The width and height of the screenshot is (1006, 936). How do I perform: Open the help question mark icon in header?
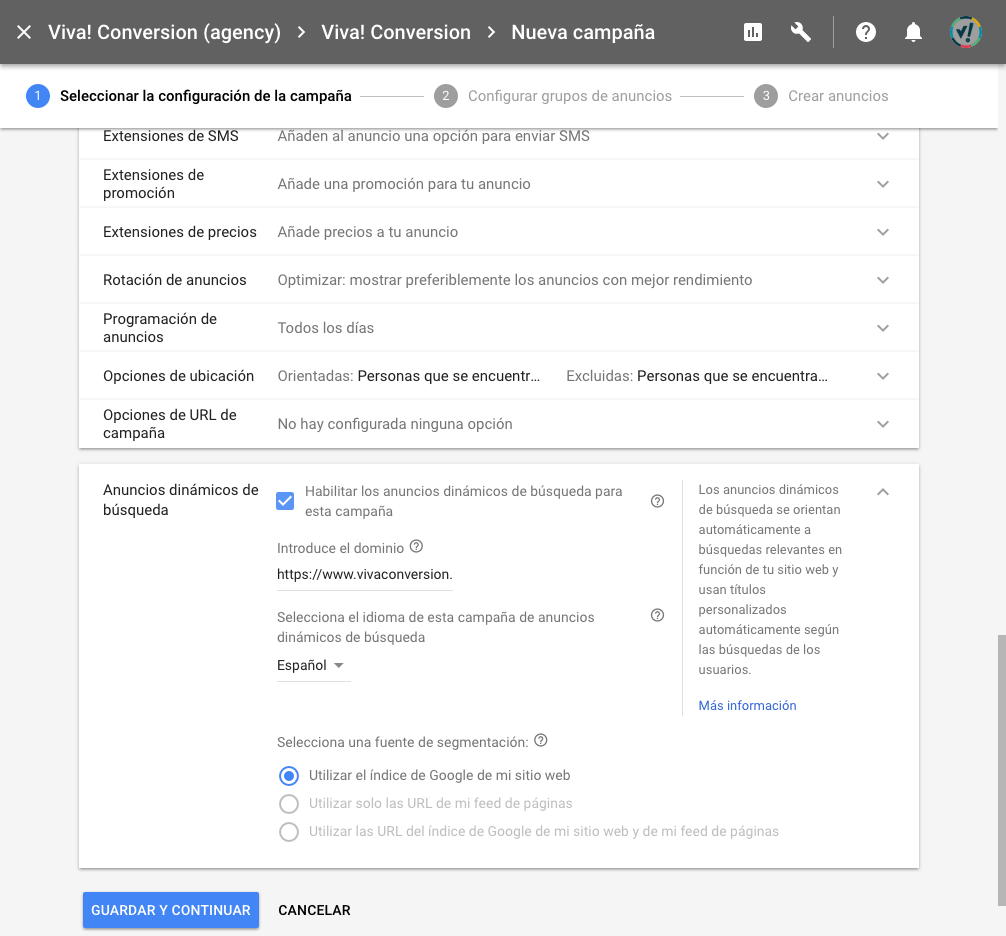(865, 32)
